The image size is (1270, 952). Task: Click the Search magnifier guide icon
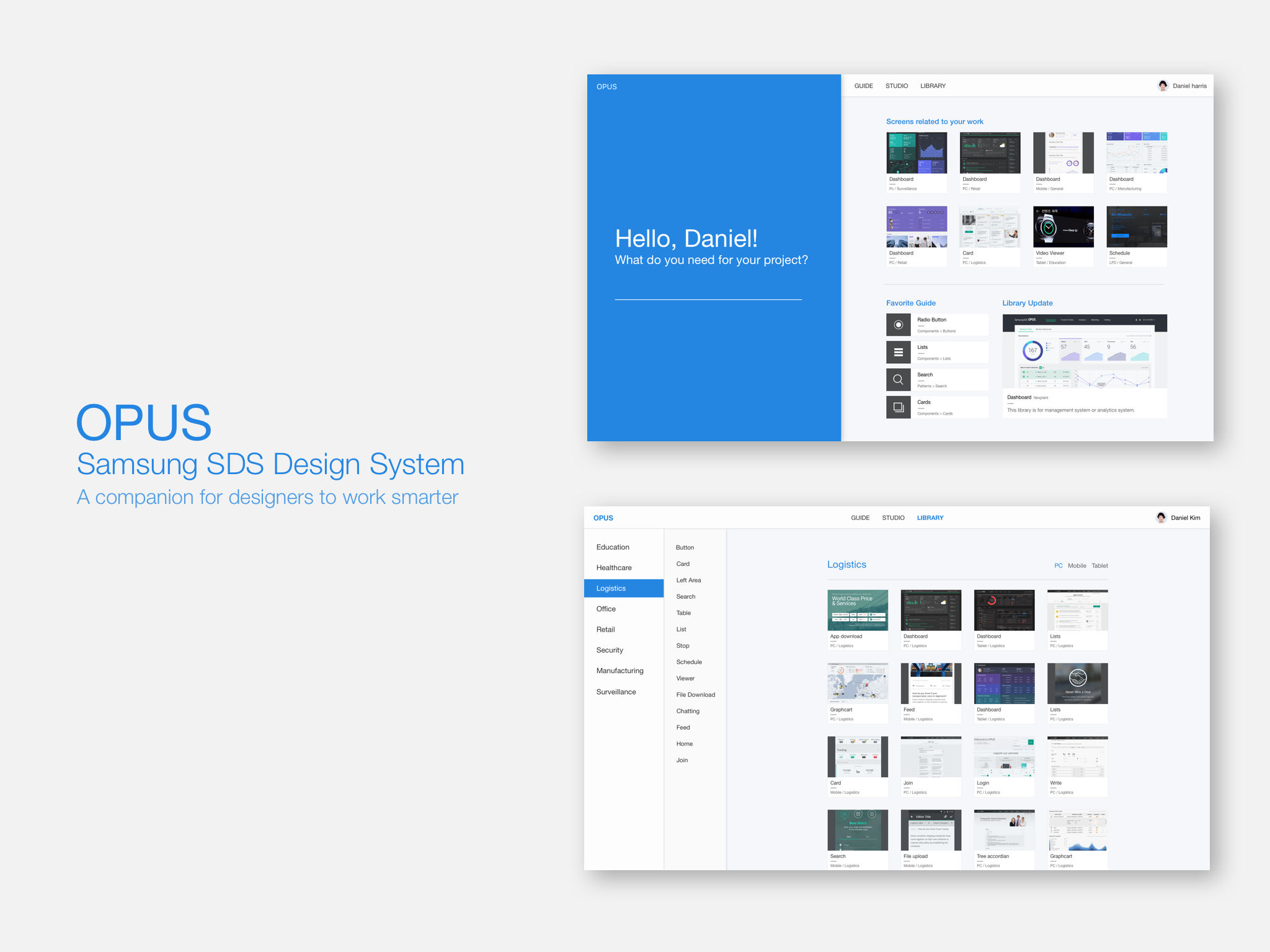(x=898, y=379)
